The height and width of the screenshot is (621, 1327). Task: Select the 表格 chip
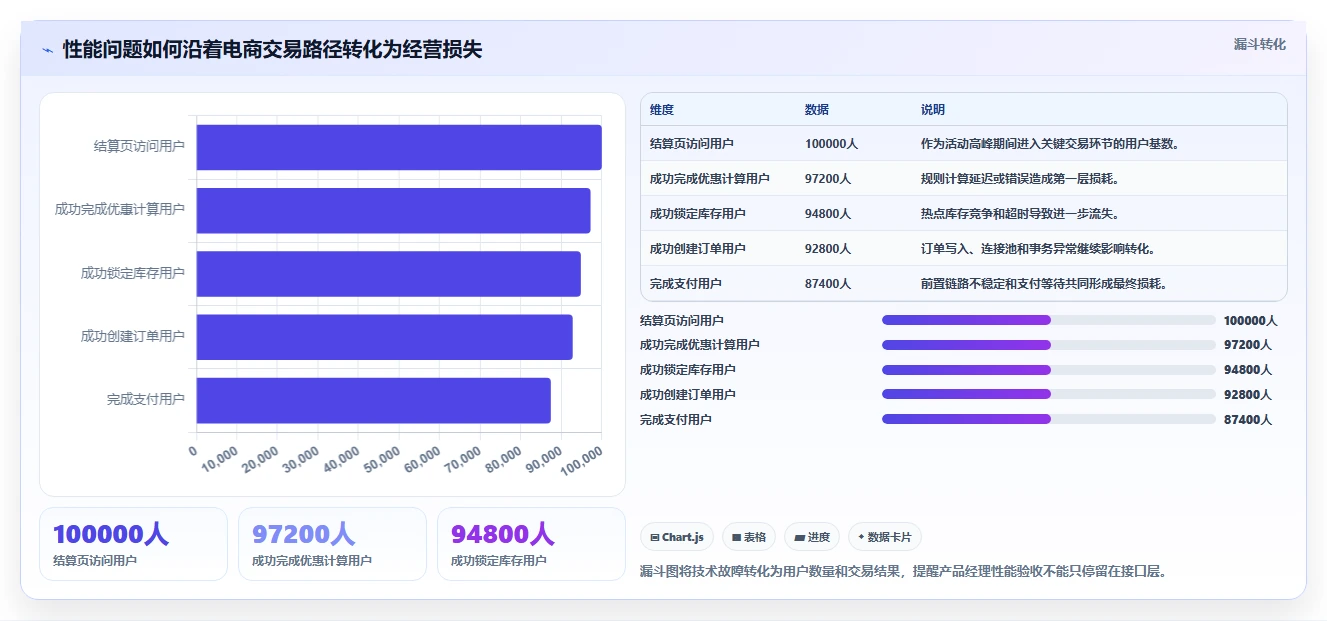click(x=749, y=537)
